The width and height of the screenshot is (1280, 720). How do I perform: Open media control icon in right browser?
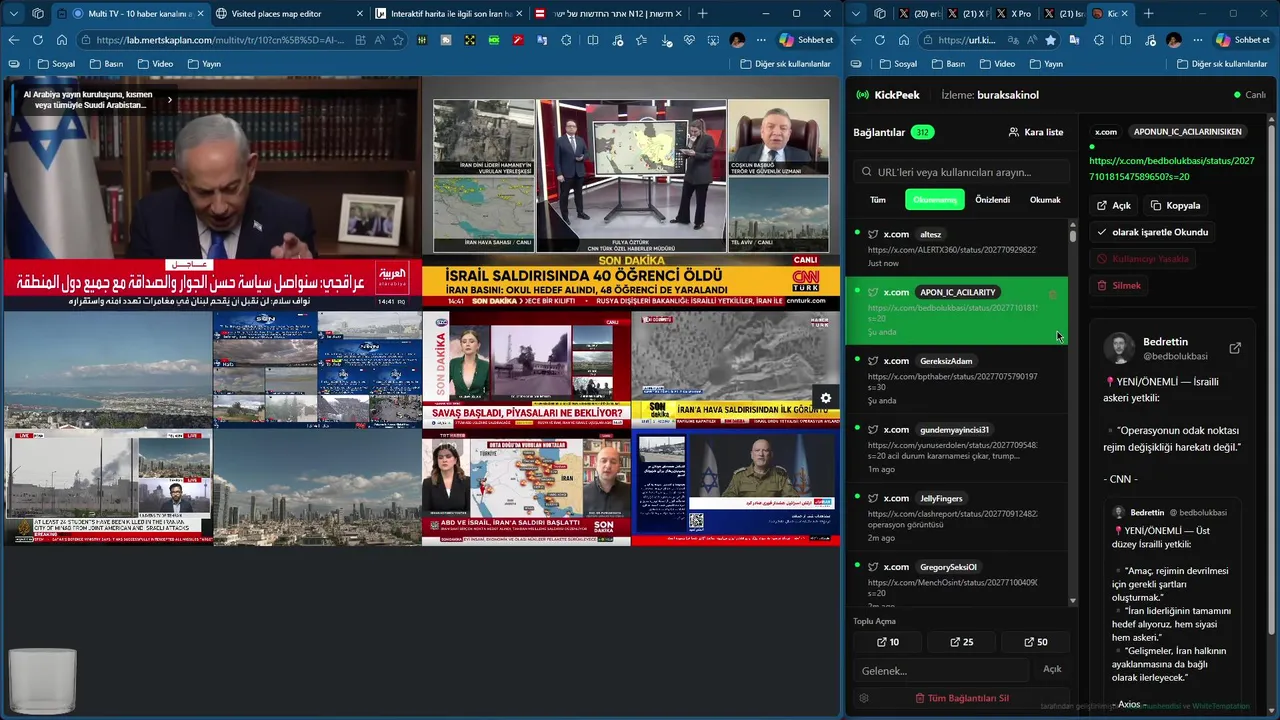1149,40
